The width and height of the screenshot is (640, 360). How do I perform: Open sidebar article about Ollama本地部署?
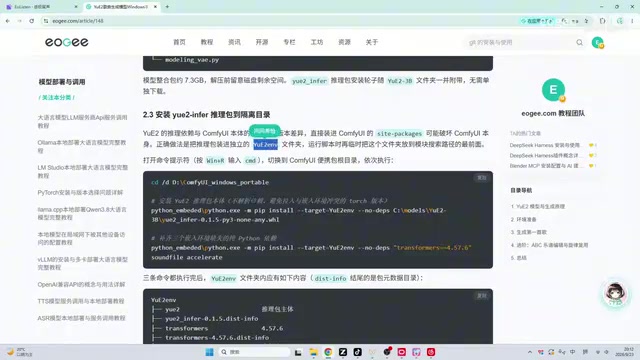point(82,147)
